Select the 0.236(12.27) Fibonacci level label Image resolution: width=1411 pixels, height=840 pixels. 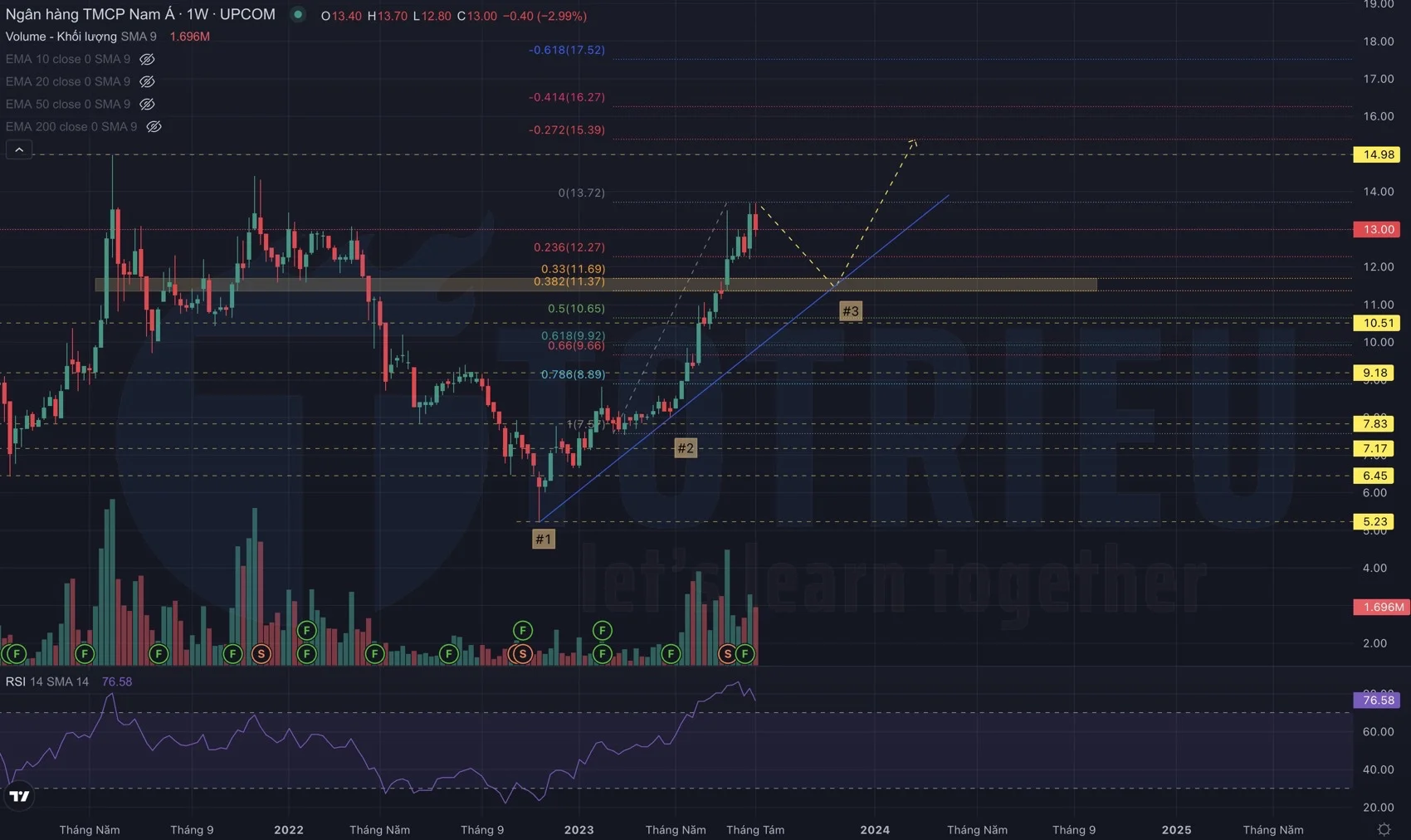(x=569, y=247)
